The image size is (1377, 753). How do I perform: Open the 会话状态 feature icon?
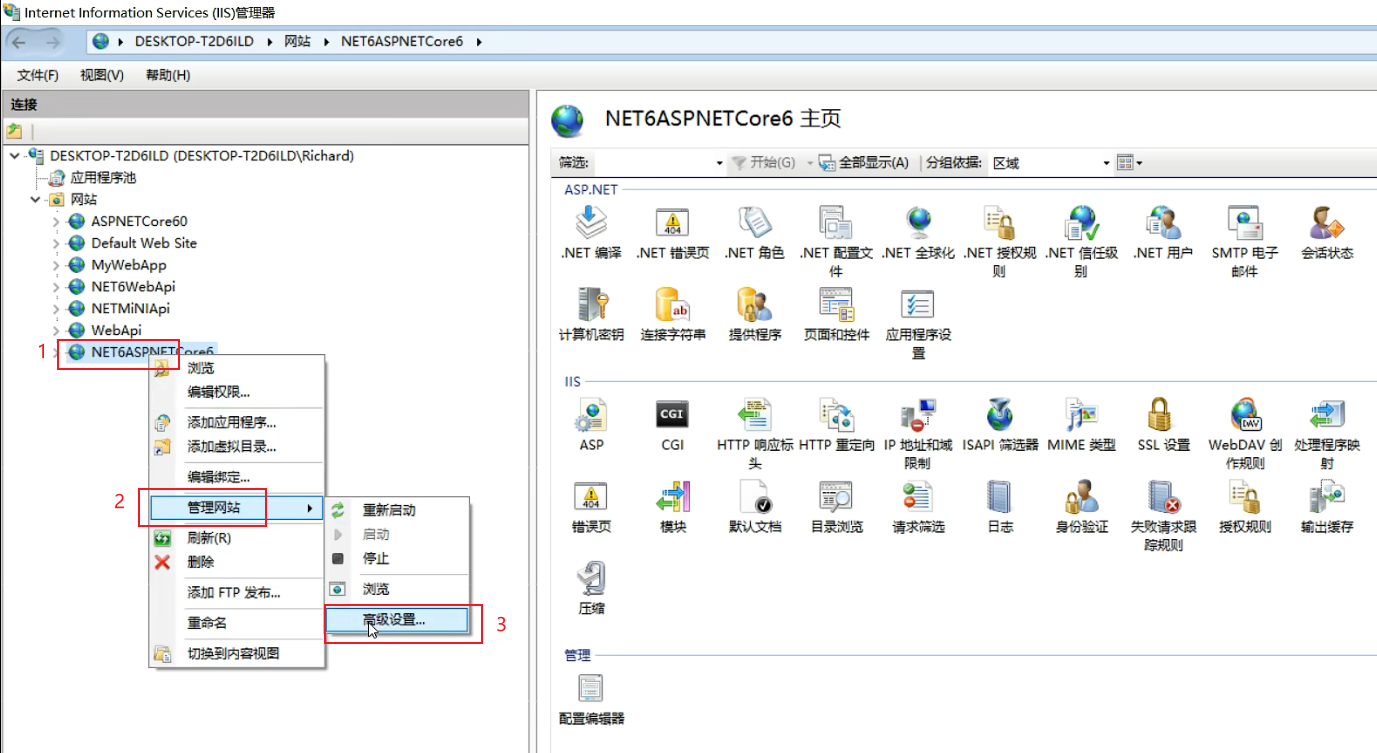pyautogui.click(x=1327, y=223)
